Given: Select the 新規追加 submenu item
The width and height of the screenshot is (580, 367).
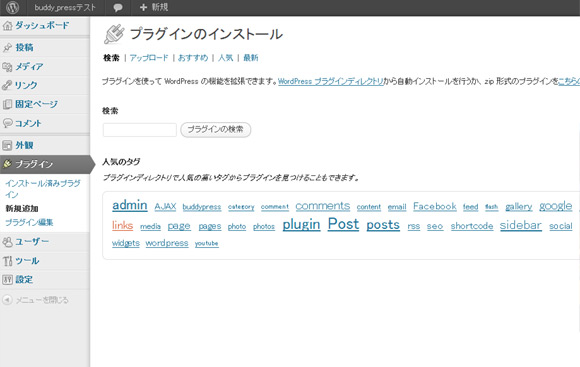Looking at the screenshot, I should tap(22, 208).
